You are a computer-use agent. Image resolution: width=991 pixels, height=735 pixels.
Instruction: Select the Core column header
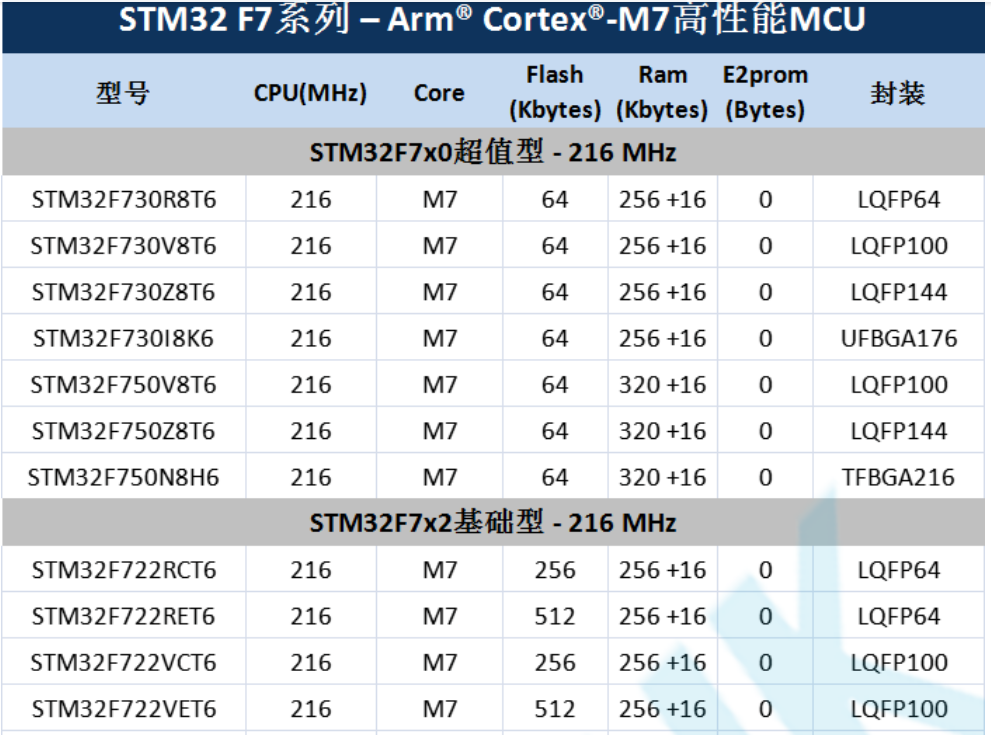tap(436, 90)
